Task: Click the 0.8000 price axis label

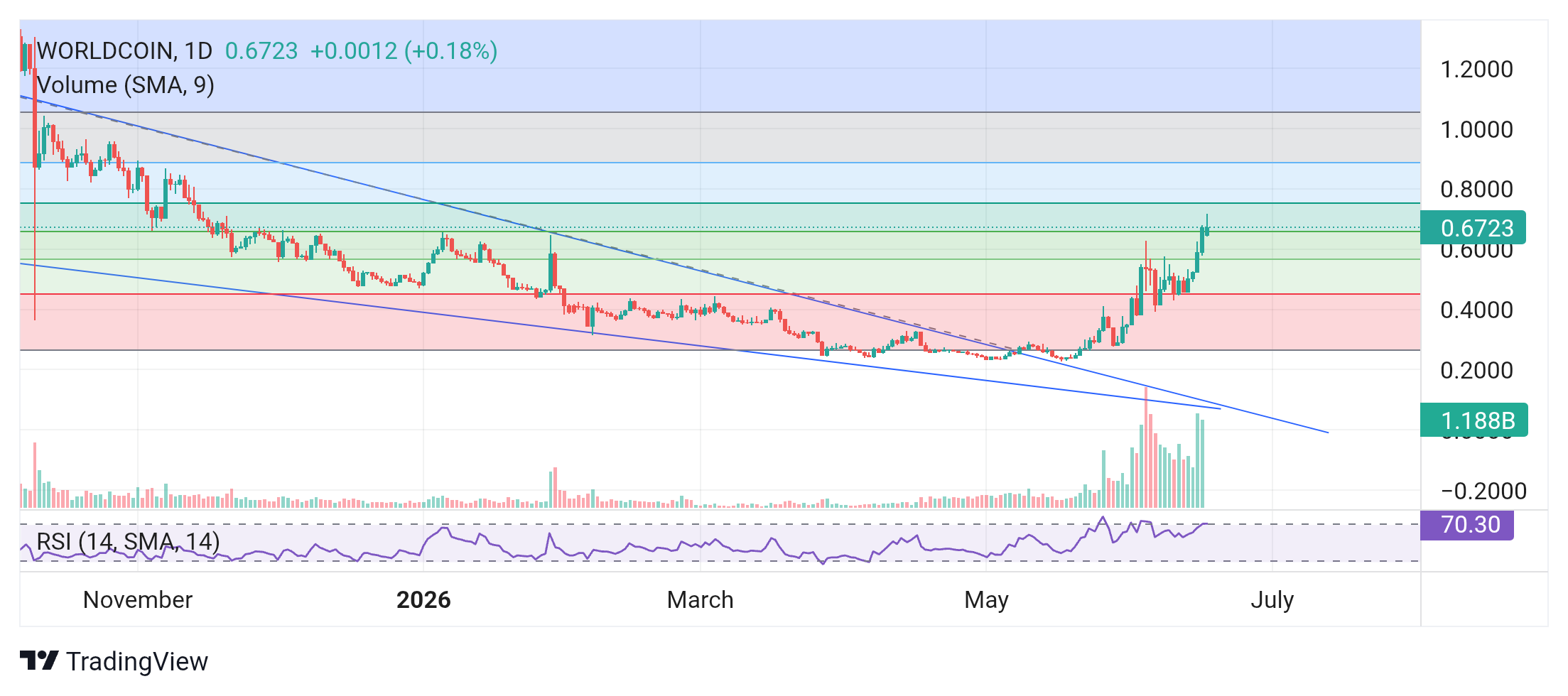Action: 1476,190
